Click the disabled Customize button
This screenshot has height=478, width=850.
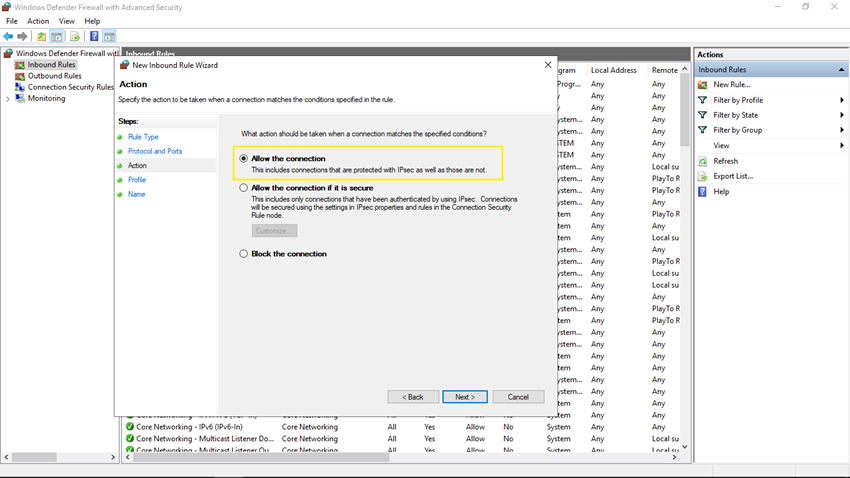click(274, 231)
